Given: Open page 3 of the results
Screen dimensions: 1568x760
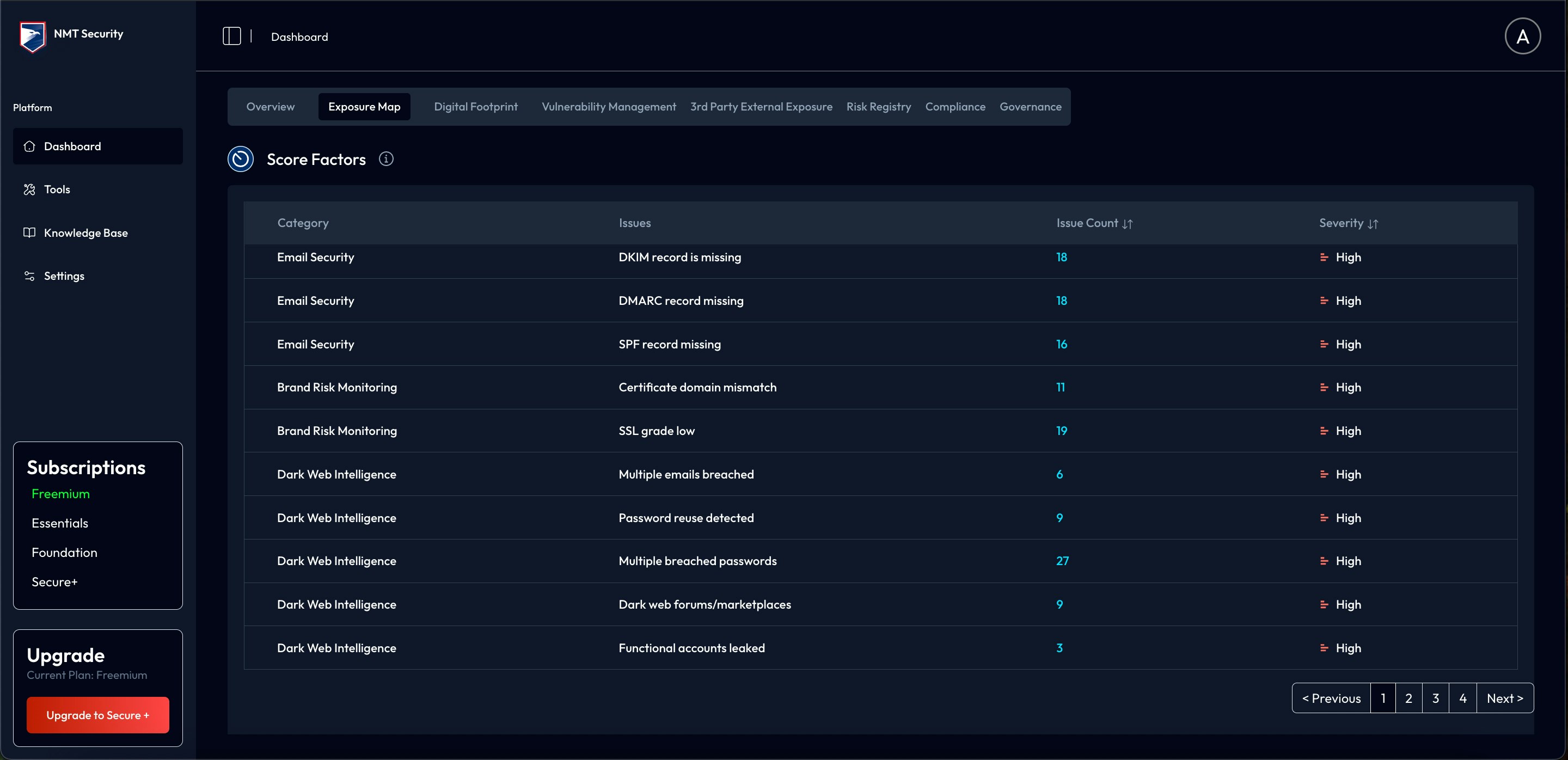Looking at the screenshot, I should [1436, 698].
